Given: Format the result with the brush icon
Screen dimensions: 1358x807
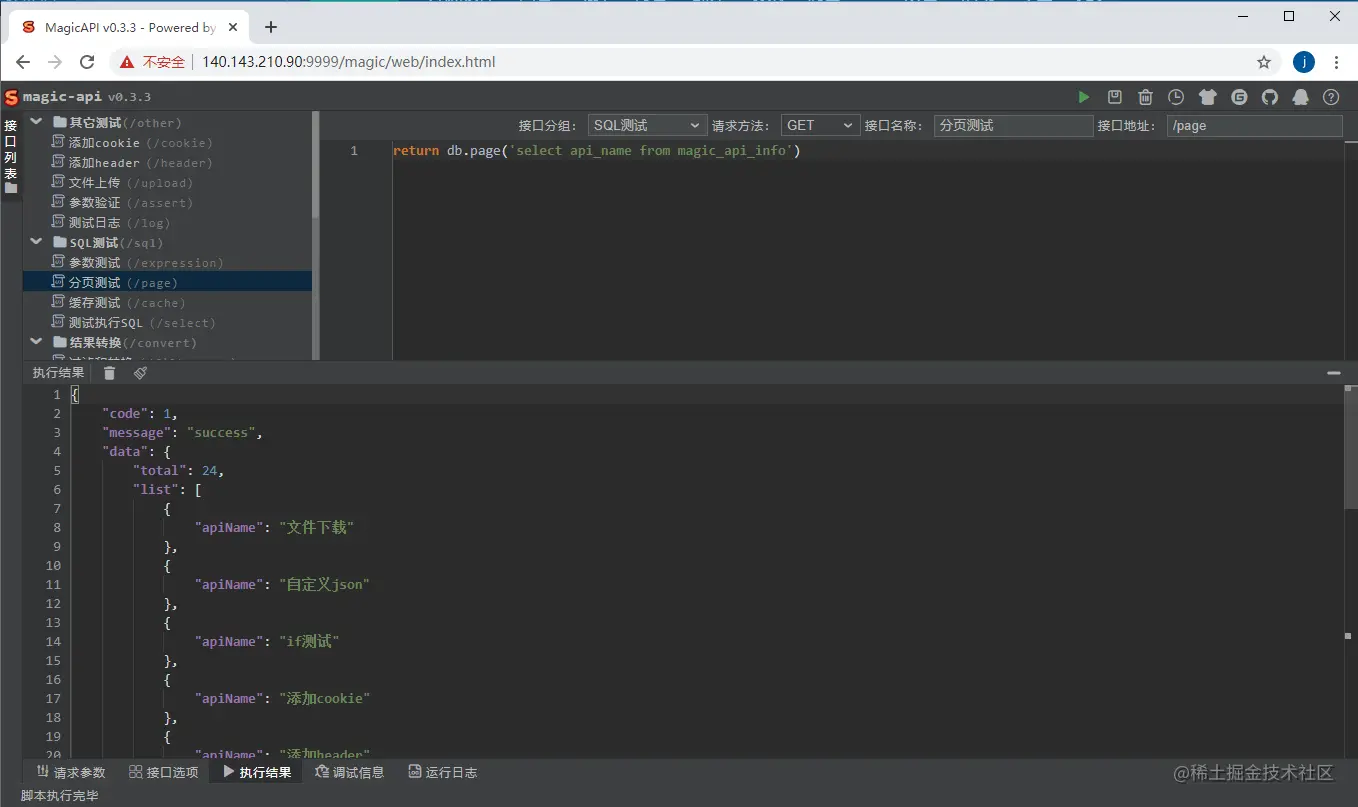Looking at the screenshot, I should (x=141, y=373).
